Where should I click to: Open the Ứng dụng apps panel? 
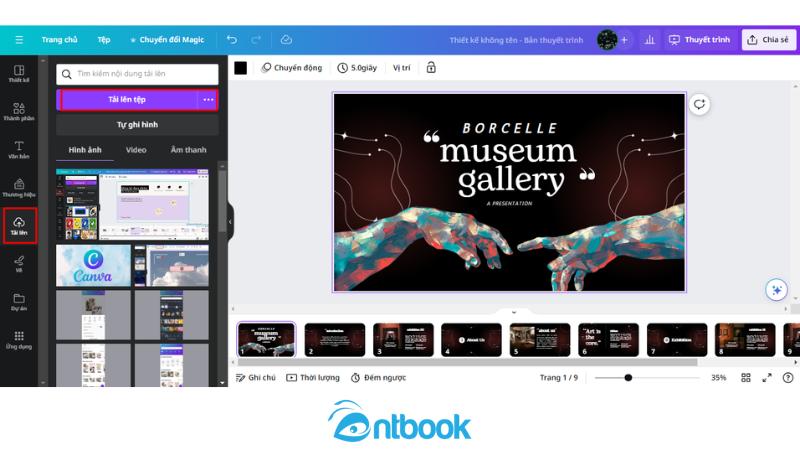19,340
